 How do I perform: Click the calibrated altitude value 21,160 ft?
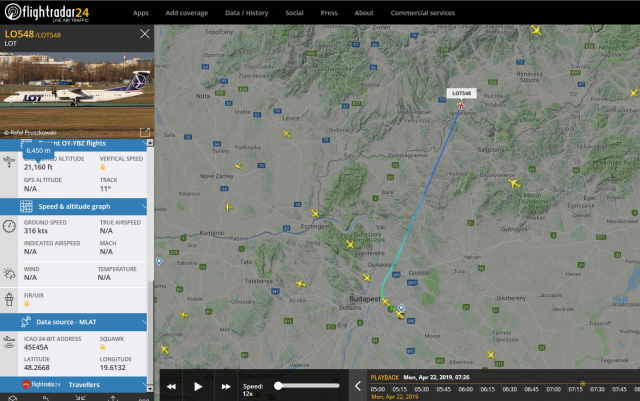click(x=38, y=167)
